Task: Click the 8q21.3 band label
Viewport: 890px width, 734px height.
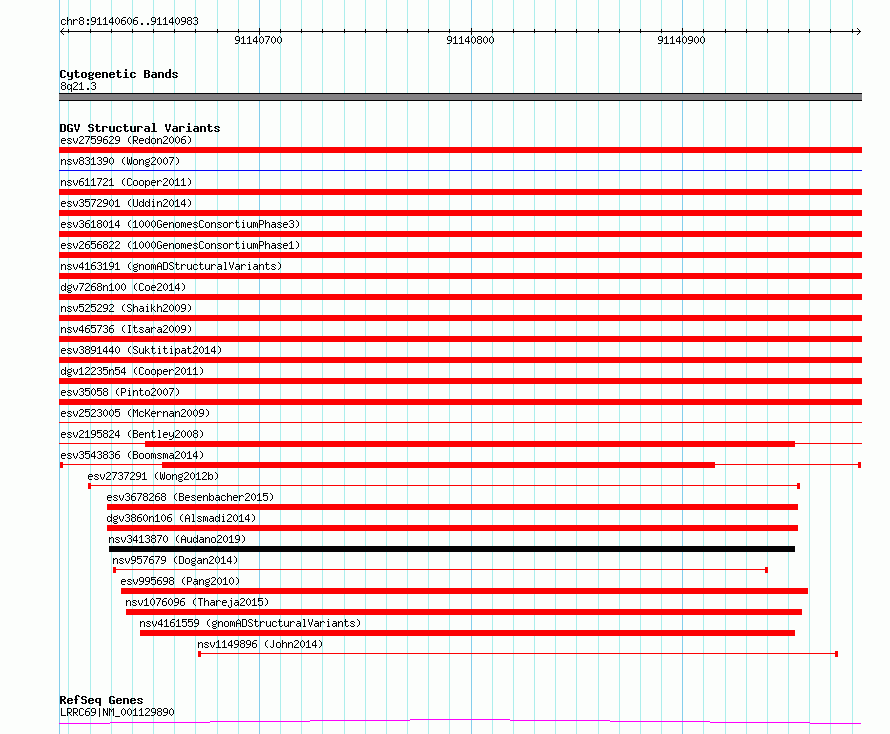Action: (x=78, y=86)
